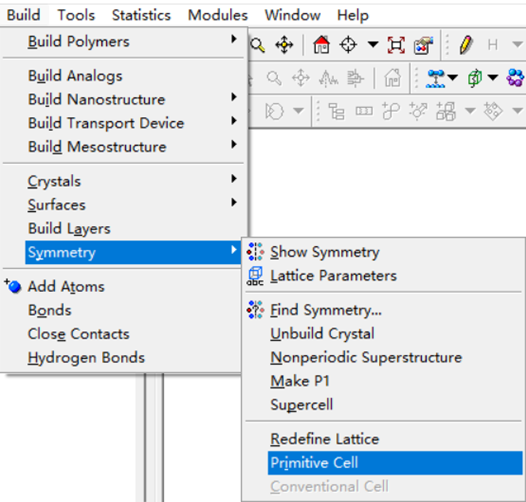Open dropdown beside blue atoms distance icon
Viewport: 526px width, 502px height.
(453, 78)
